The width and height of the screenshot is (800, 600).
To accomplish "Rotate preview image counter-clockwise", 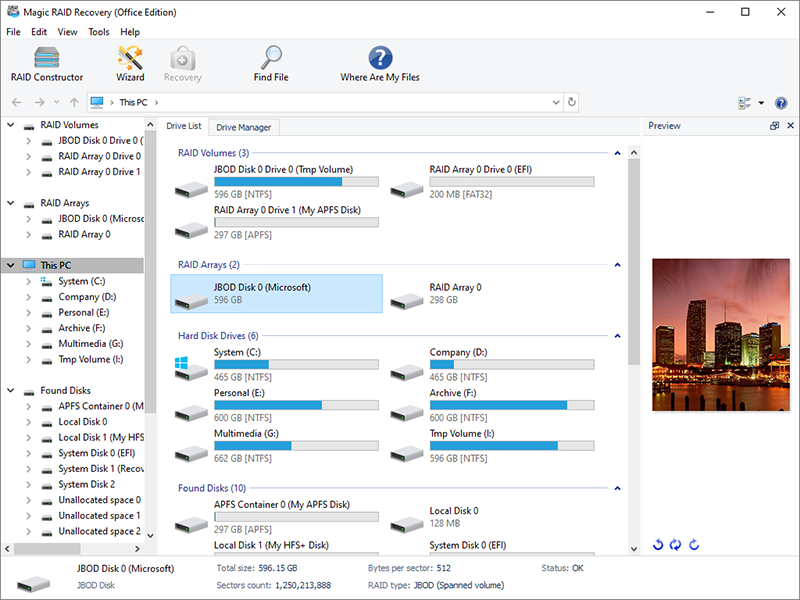I will (658, 545).
